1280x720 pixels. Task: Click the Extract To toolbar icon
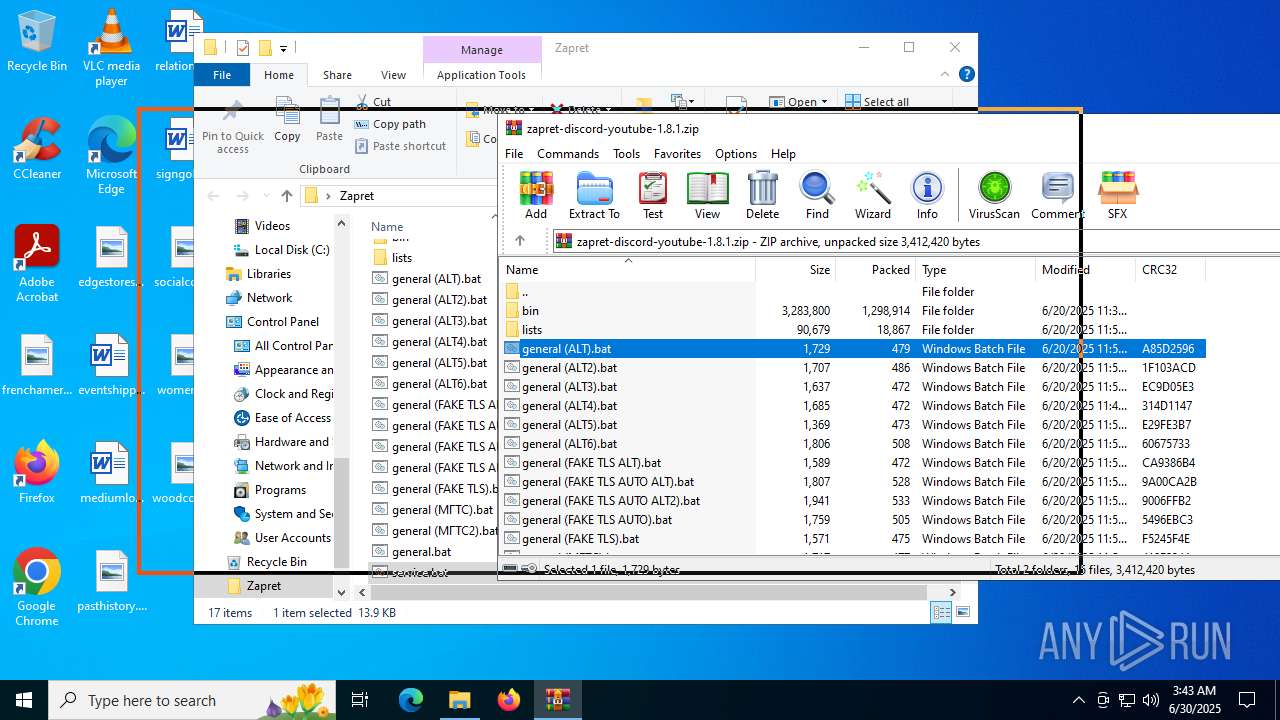click(594, 195)
